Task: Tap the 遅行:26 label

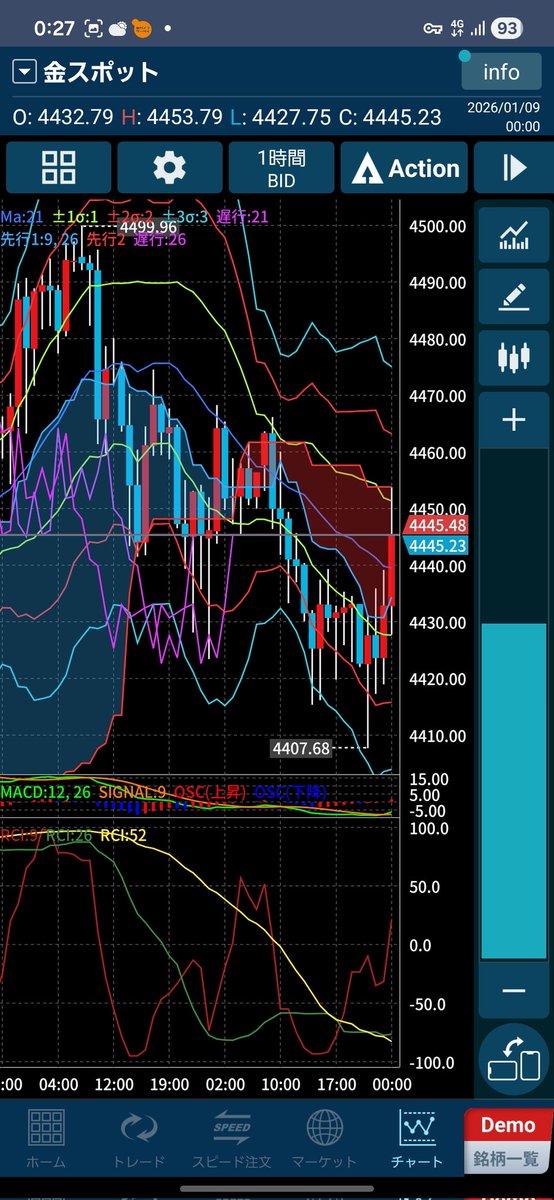Action: [x=162, y=239]
